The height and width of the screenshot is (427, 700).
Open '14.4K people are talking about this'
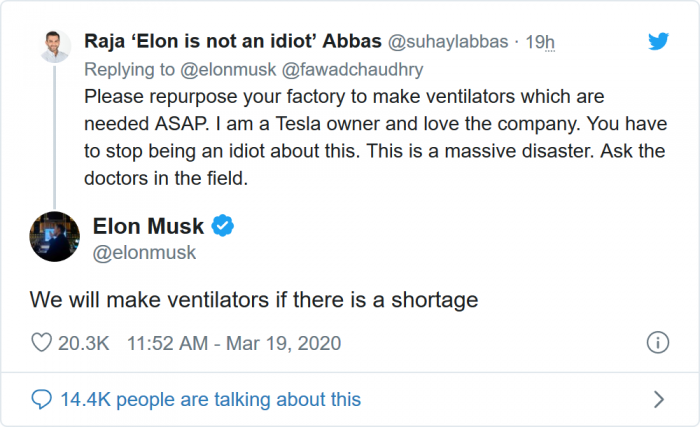(x=210, y=399)
